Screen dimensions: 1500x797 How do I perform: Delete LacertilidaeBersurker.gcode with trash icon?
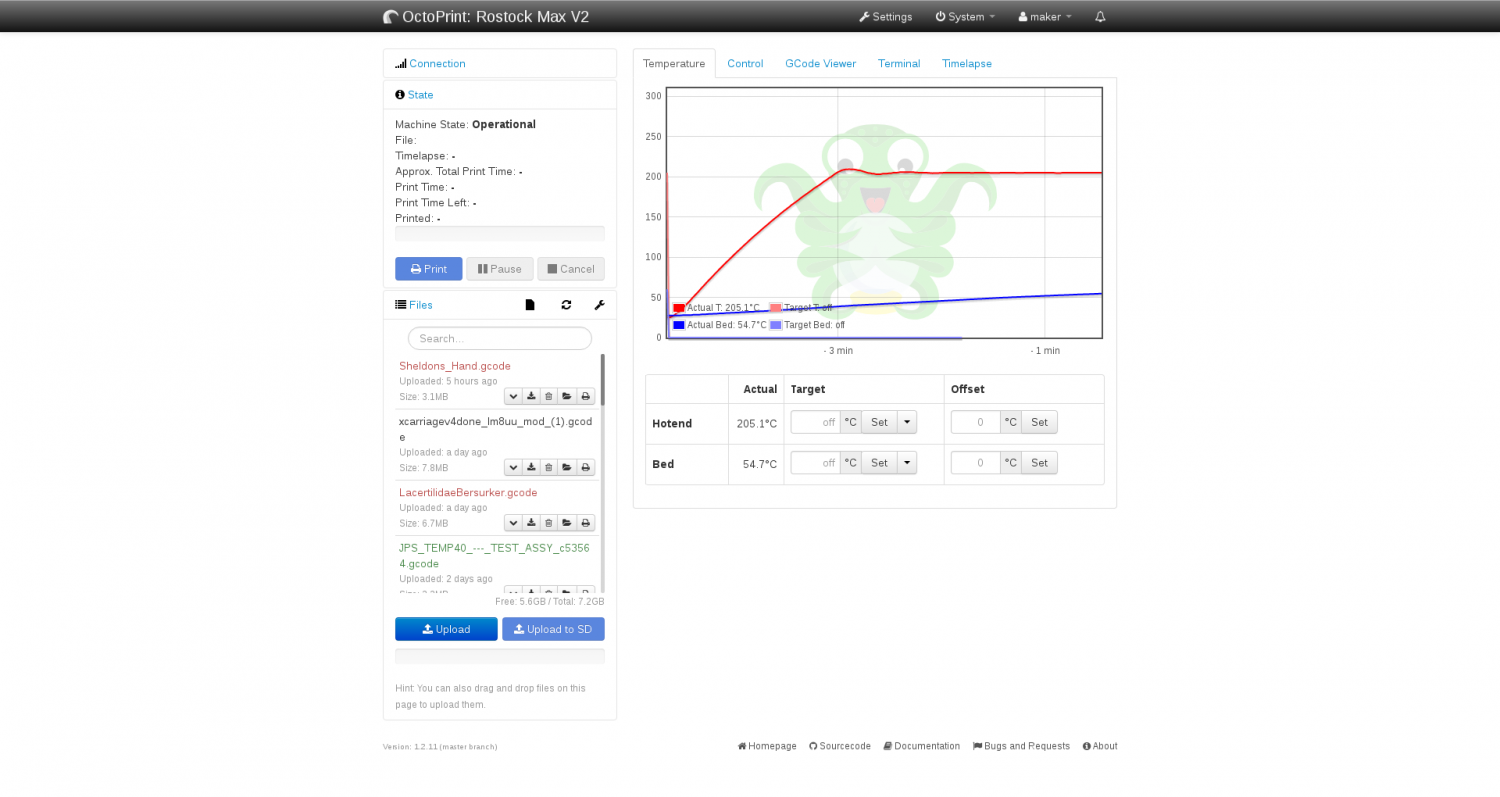[x=549, y=522]
